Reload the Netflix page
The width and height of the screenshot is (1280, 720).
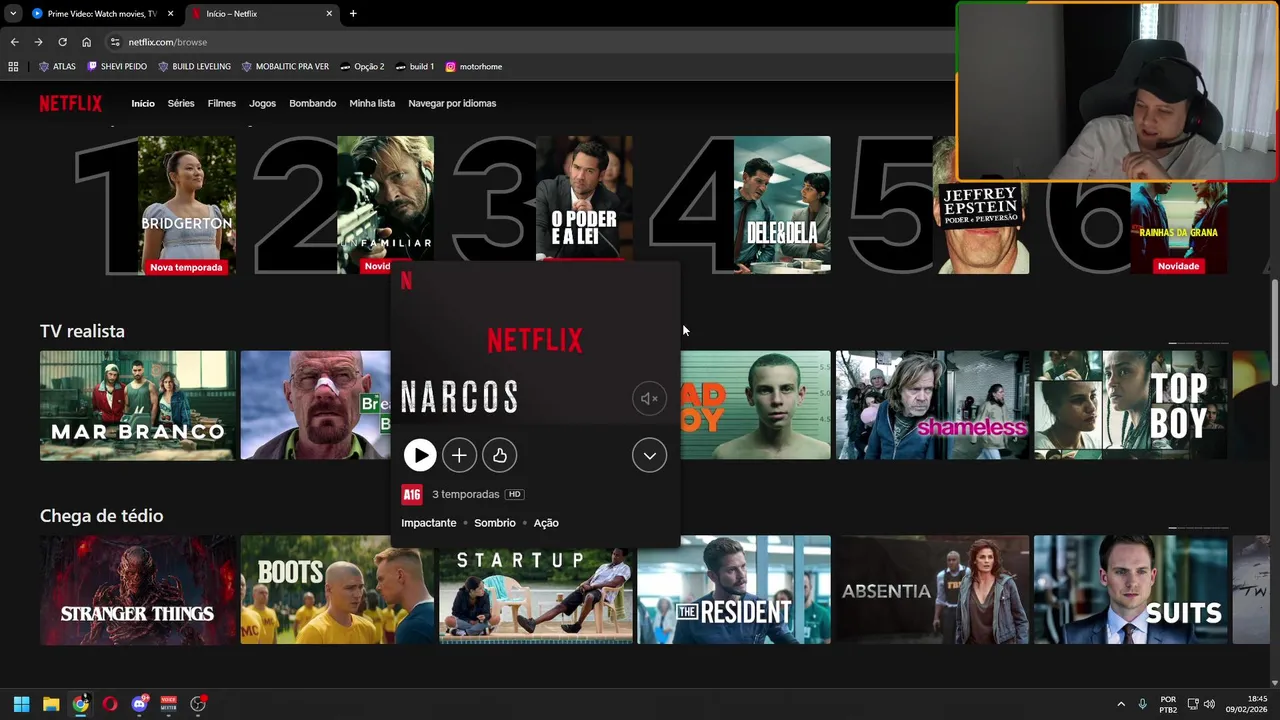62,42
